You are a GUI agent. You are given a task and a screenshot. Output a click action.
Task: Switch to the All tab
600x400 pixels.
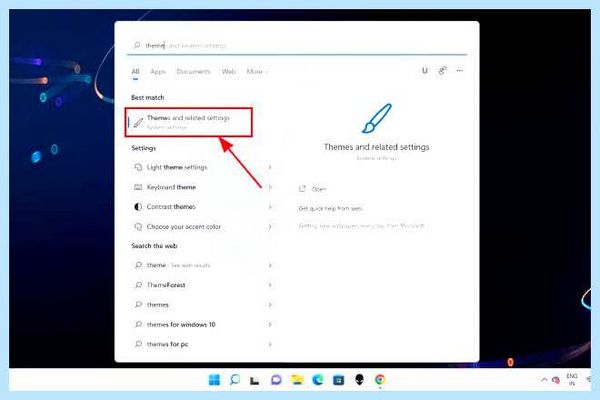coord(135,72)
